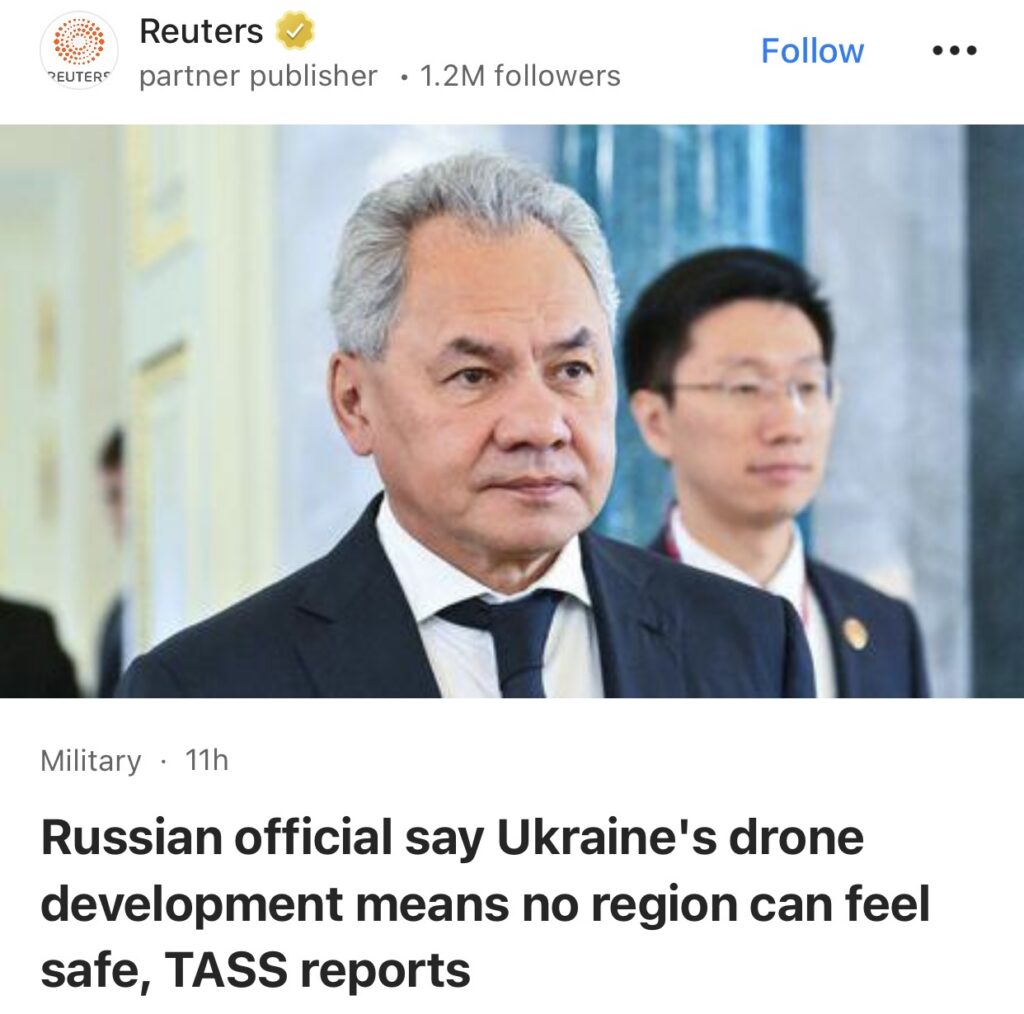Click the REUTERS wordmark under logo dots

tap(78, 76)
